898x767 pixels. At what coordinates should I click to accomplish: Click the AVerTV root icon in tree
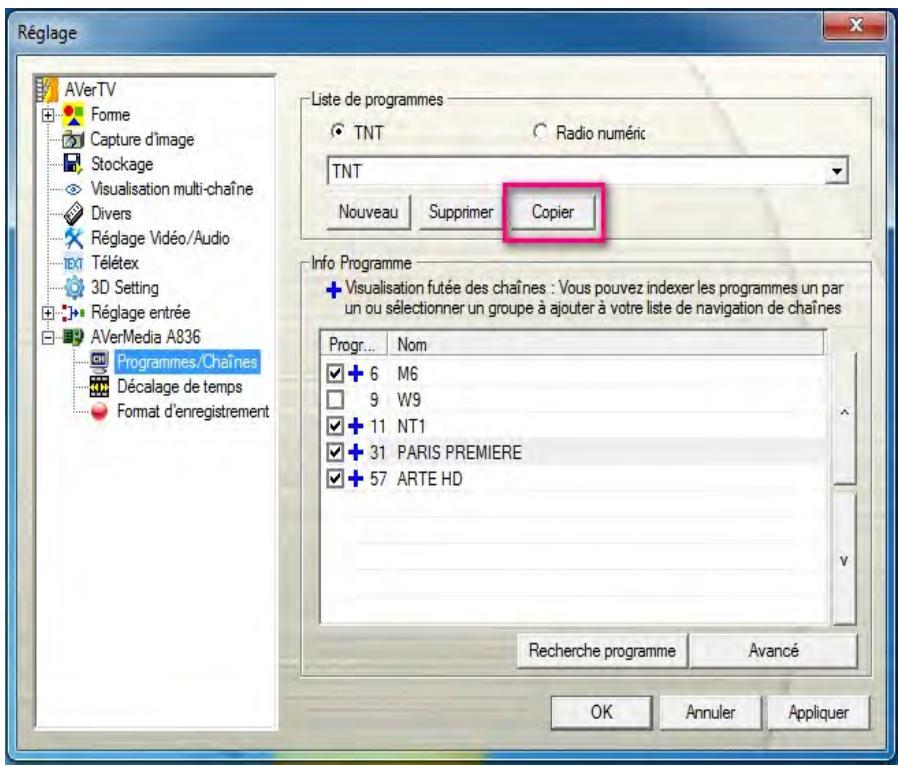tap(47, 89)
